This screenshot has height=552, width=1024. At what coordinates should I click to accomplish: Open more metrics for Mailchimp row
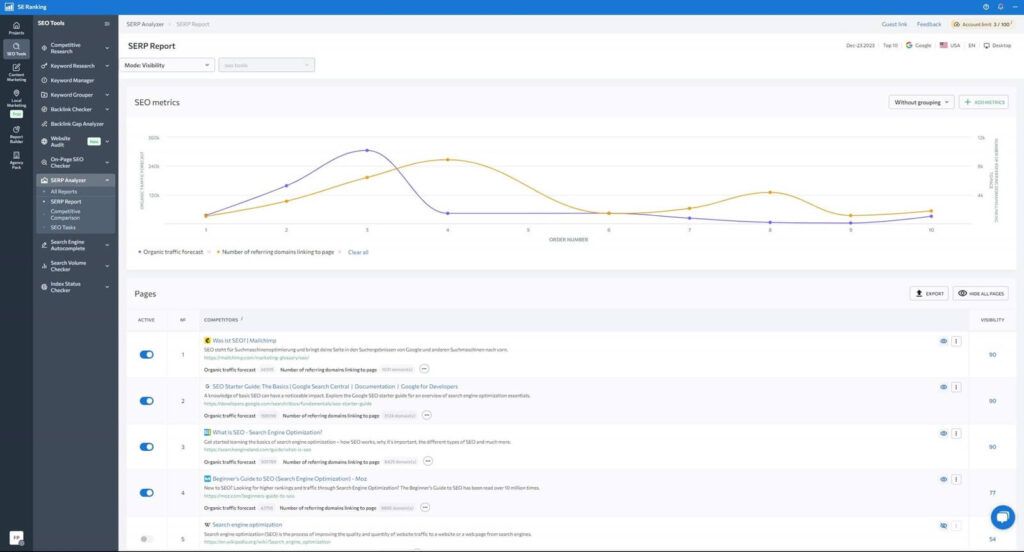click(424, 369)
